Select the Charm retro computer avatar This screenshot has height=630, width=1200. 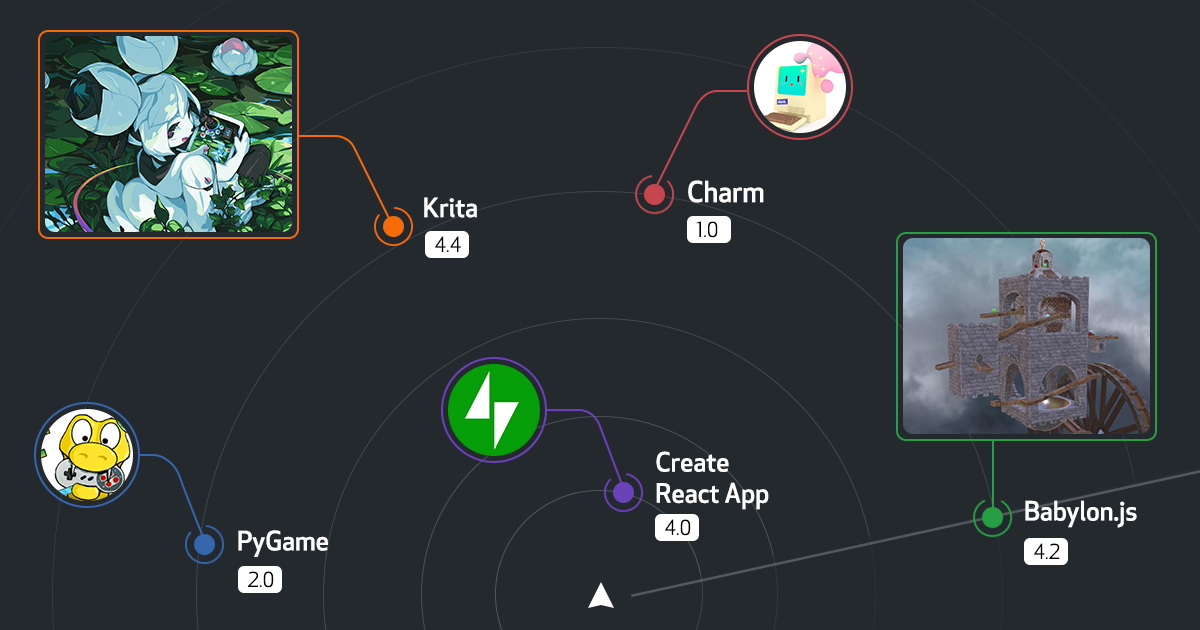[x=800, y=87]
